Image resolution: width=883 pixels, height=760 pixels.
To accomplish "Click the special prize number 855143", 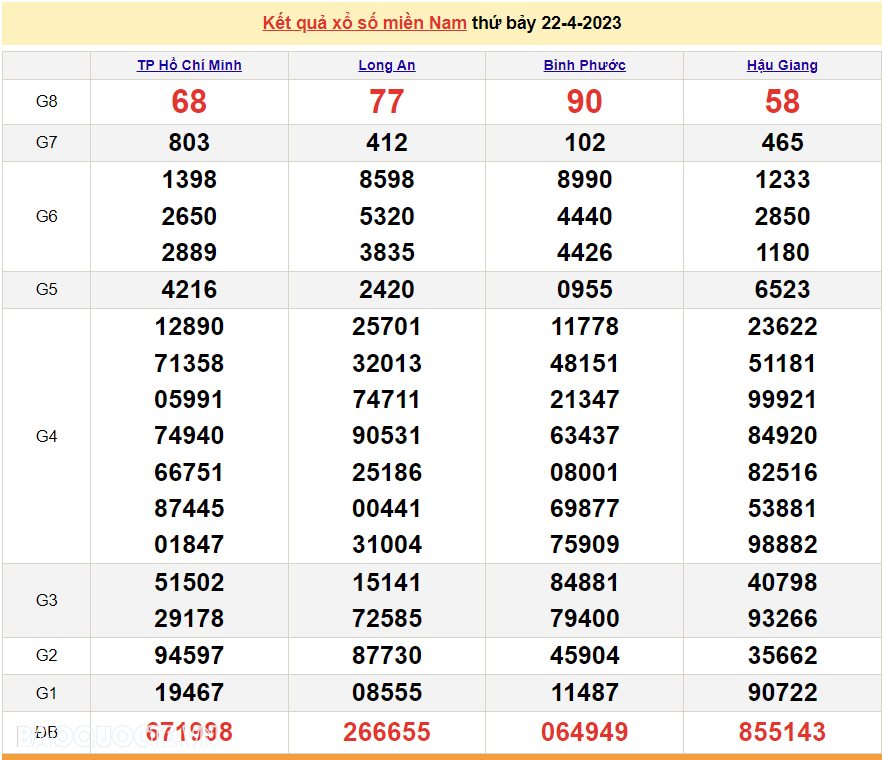I will click(782, 732).
